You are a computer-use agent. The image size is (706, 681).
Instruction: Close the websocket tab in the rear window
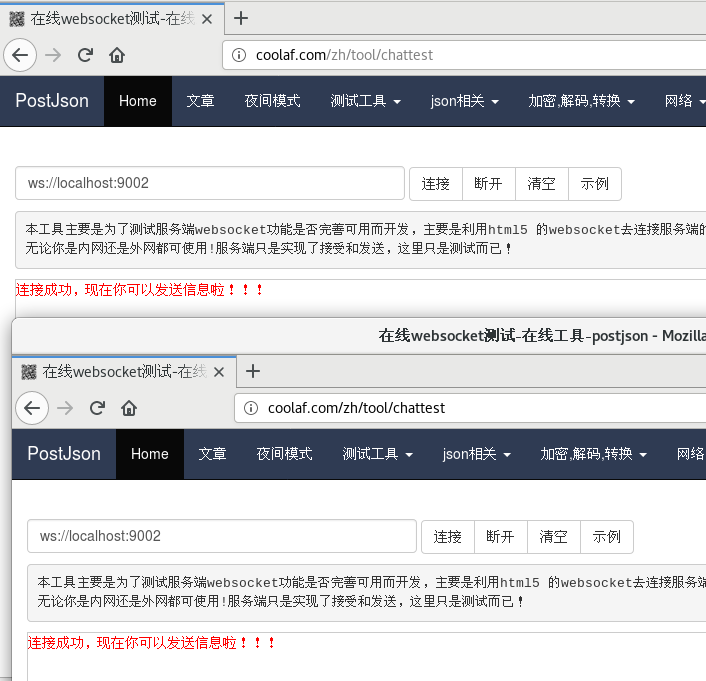(x=207, y=19)
